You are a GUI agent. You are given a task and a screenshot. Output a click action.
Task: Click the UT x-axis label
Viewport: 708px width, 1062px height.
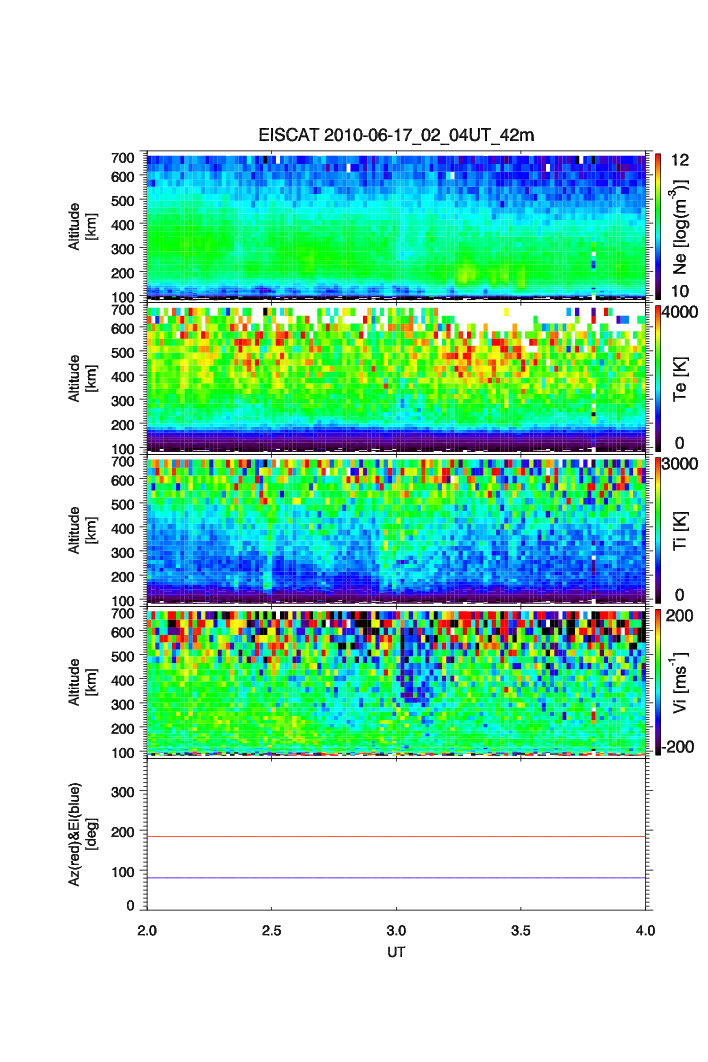click(x=397, y=952)
